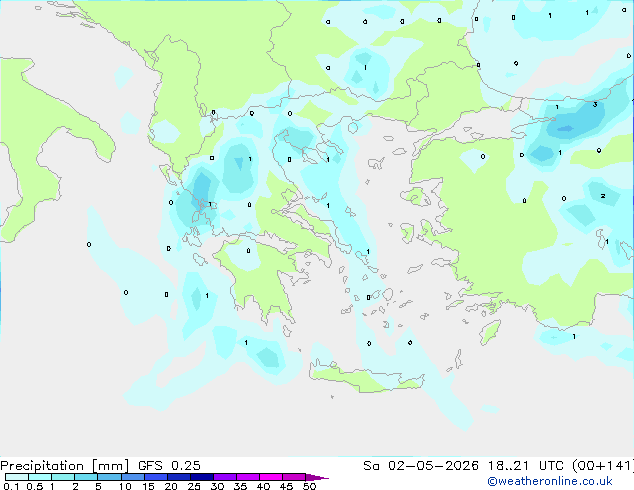Click the 30–35 mm legend color box
Viewport: 634px width, 490px height.
click(x=224, y=477)
